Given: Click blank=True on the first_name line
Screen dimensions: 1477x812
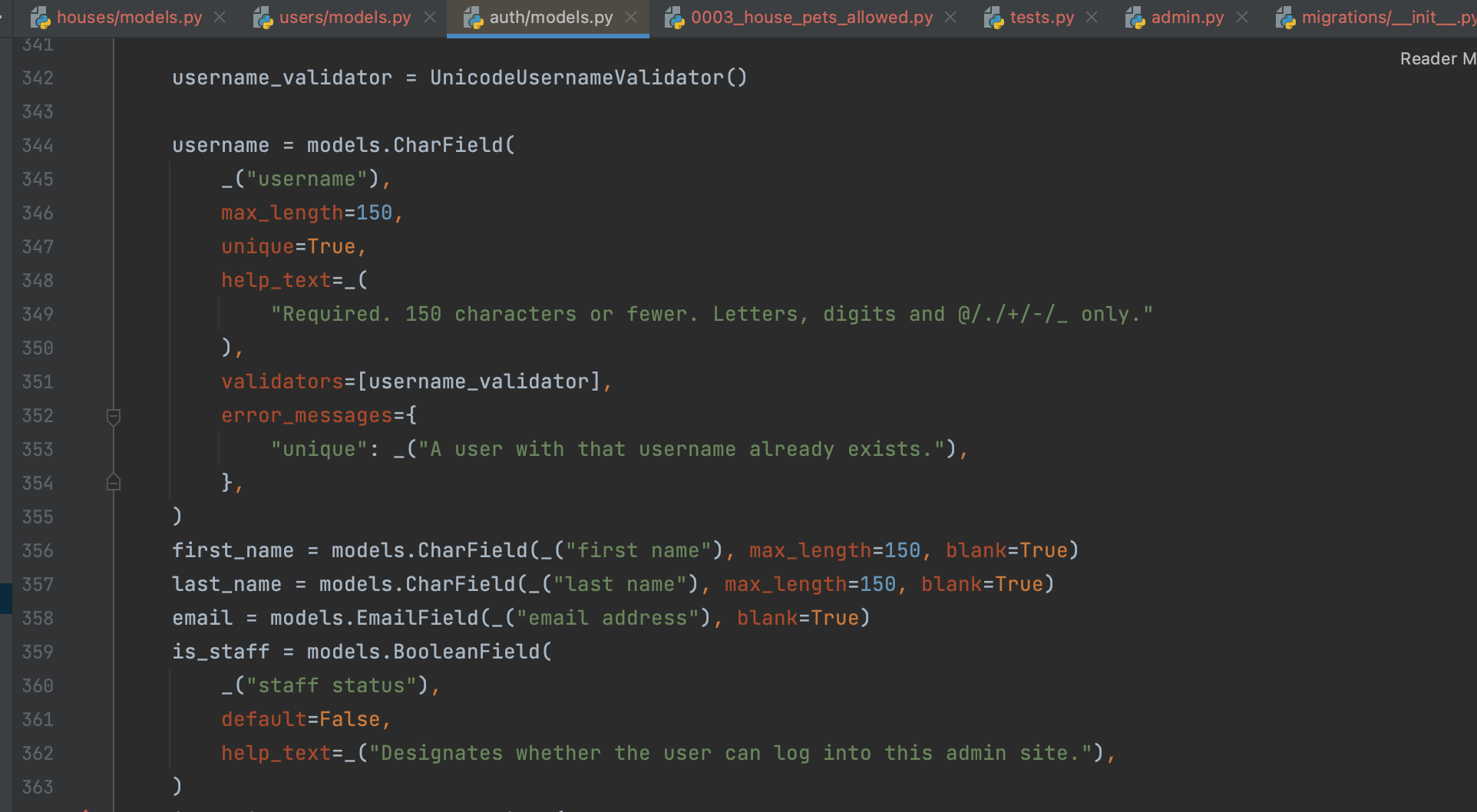Looking at the screenshot, I should [1007, 551].
